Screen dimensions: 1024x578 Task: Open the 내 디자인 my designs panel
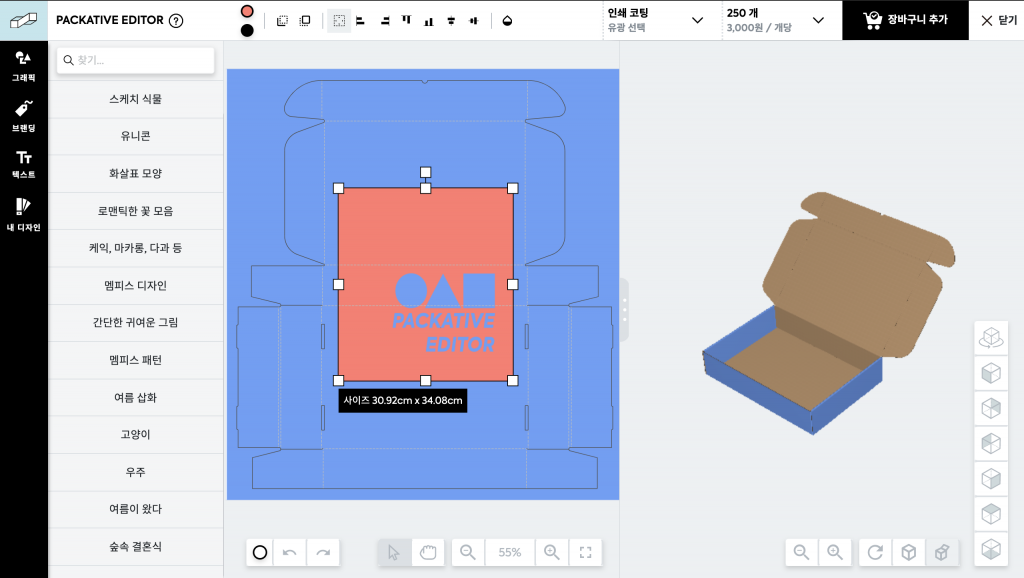24,214
